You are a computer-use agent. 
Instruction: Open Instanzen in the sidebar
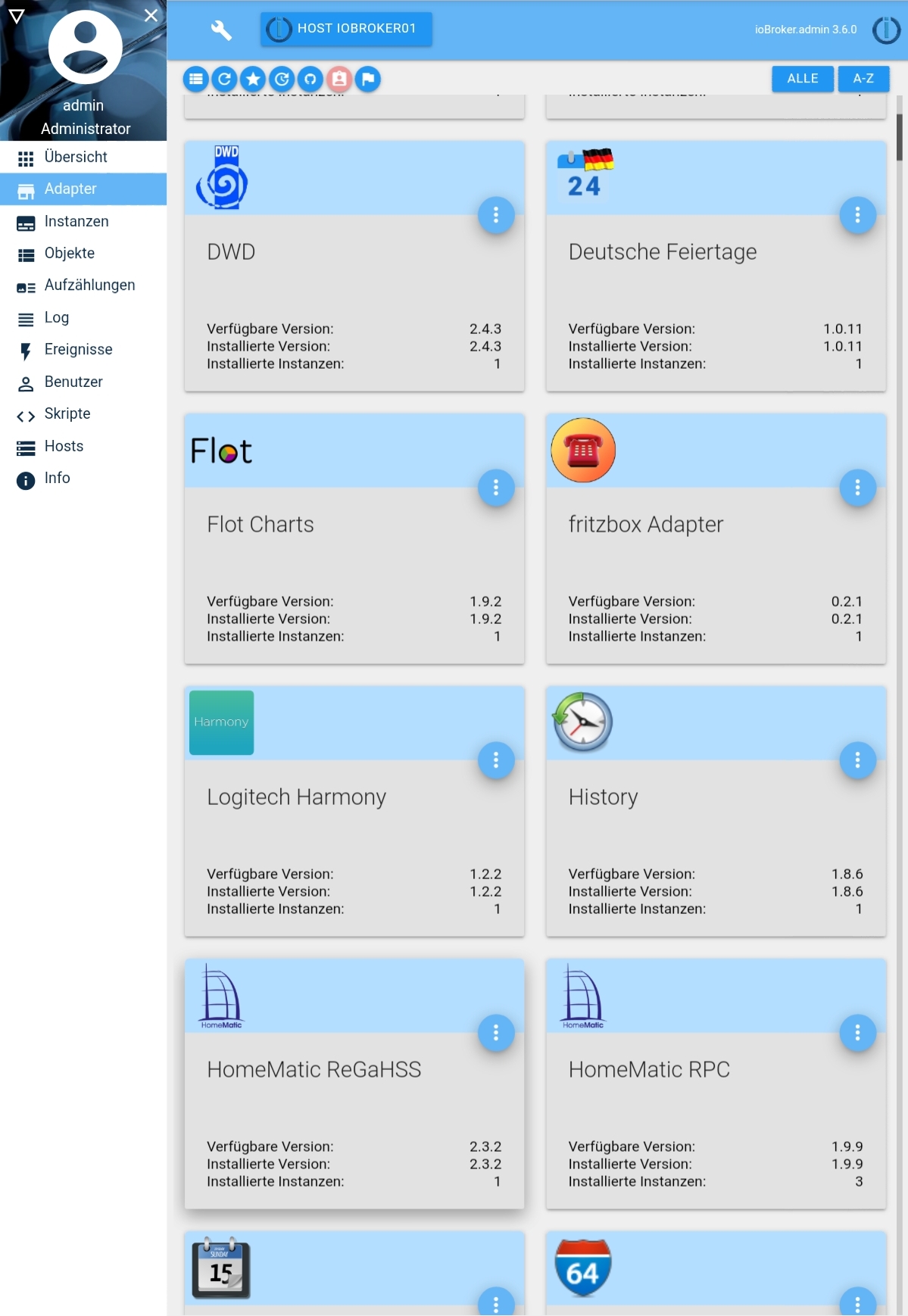pos(76,222)
